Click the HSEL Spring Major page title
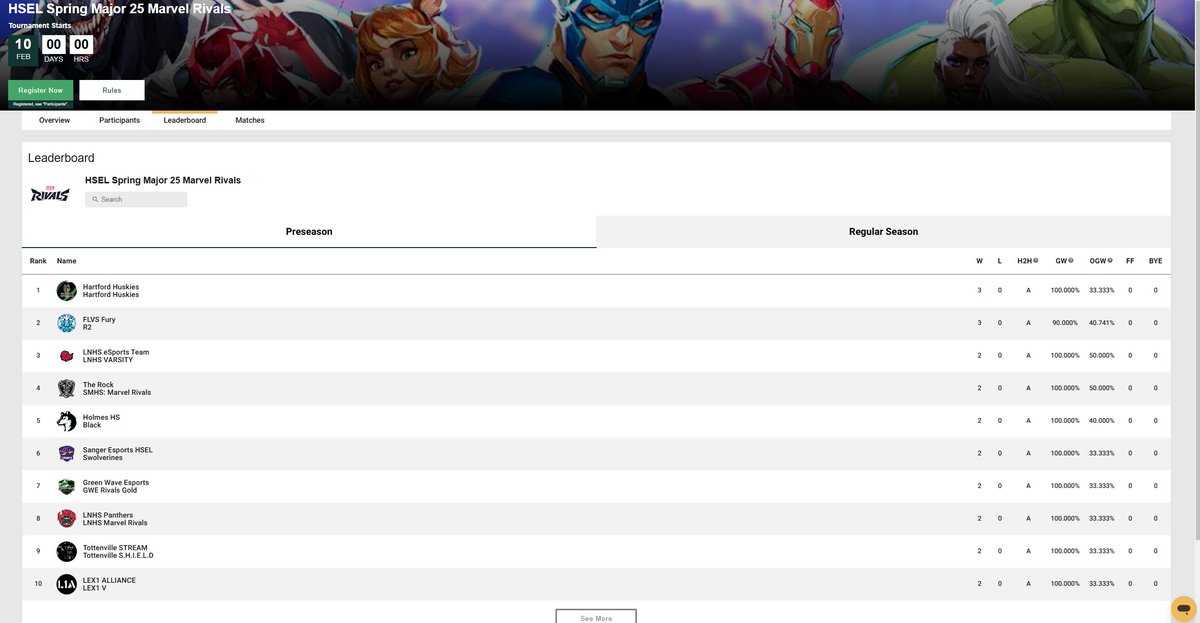 [x=119, y=9]
